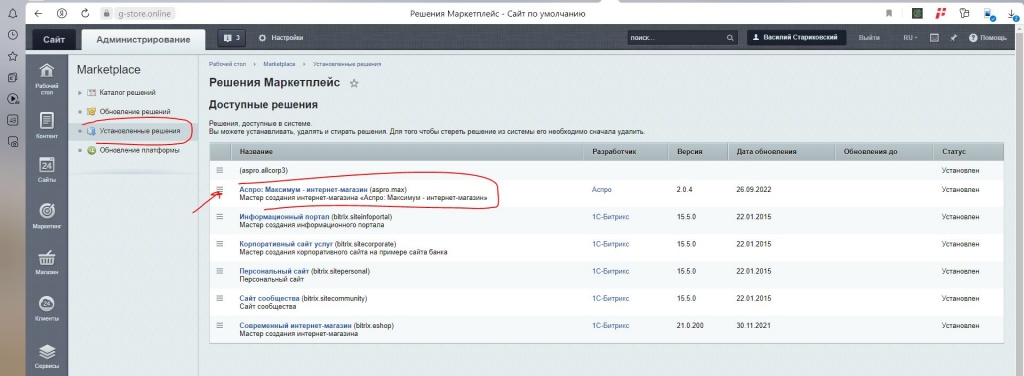The image size is (1024, 376).
Task: Open favorites star in browser sidebar
Action: pyautogui.click(x=12, y=56)
